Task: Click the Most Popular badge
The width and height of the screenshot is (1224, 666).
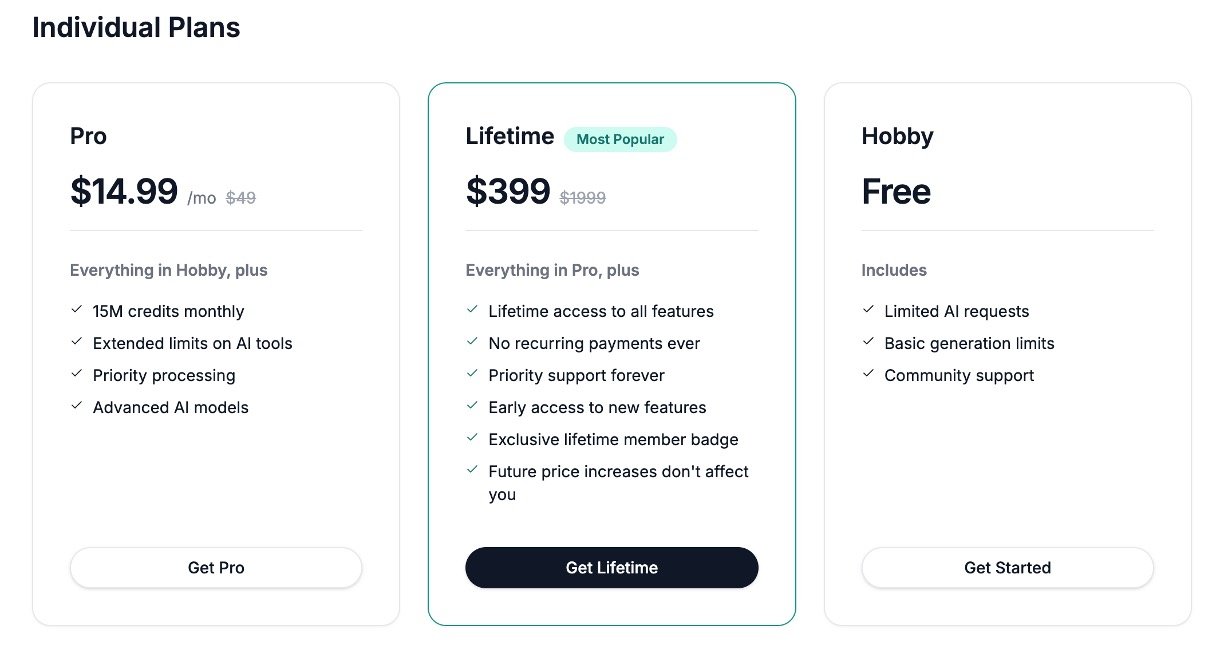Action: 620,139
